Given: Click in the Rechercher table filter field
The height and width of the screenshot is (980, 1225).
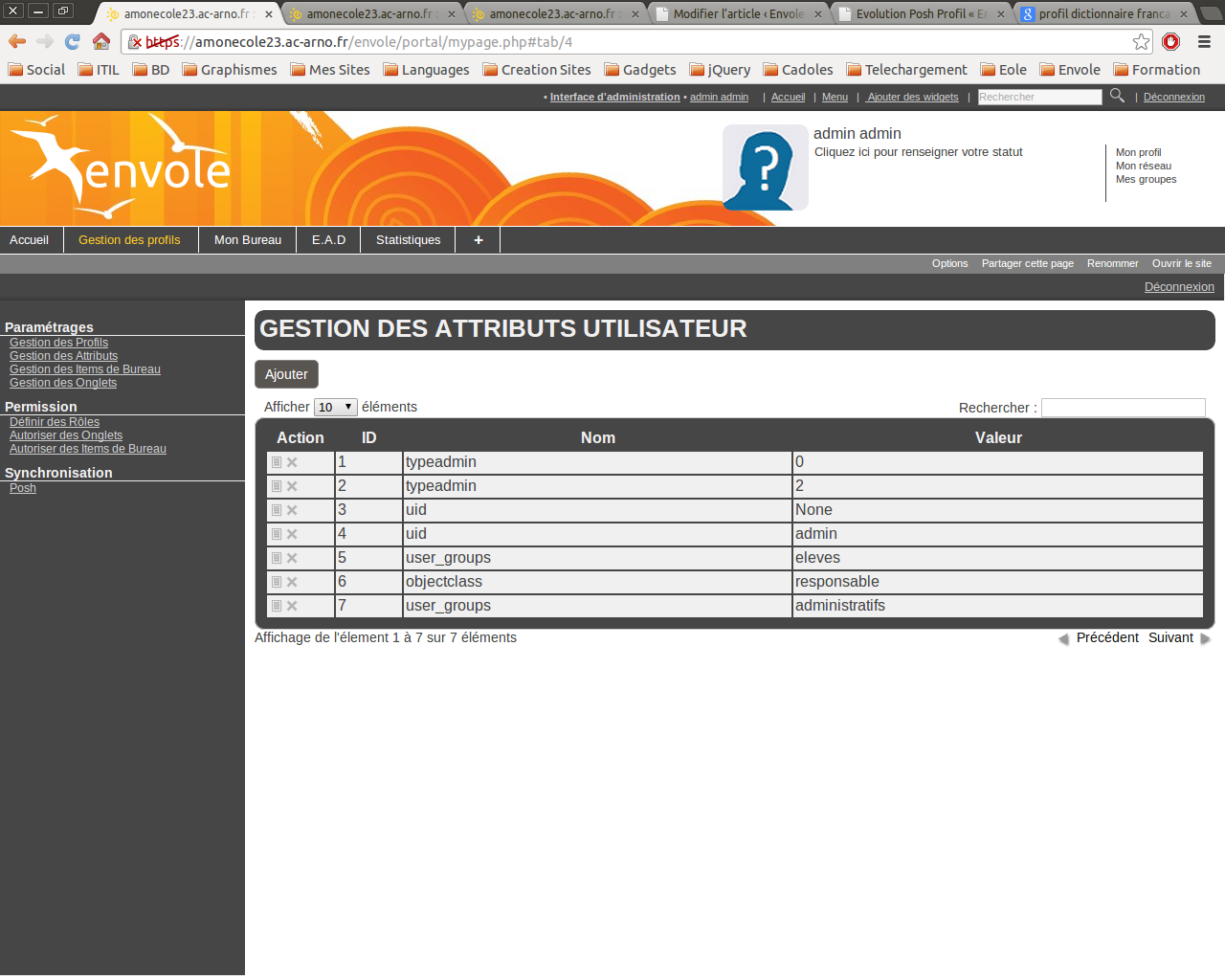Looking at the screenshot, I should click(1123, 408).
